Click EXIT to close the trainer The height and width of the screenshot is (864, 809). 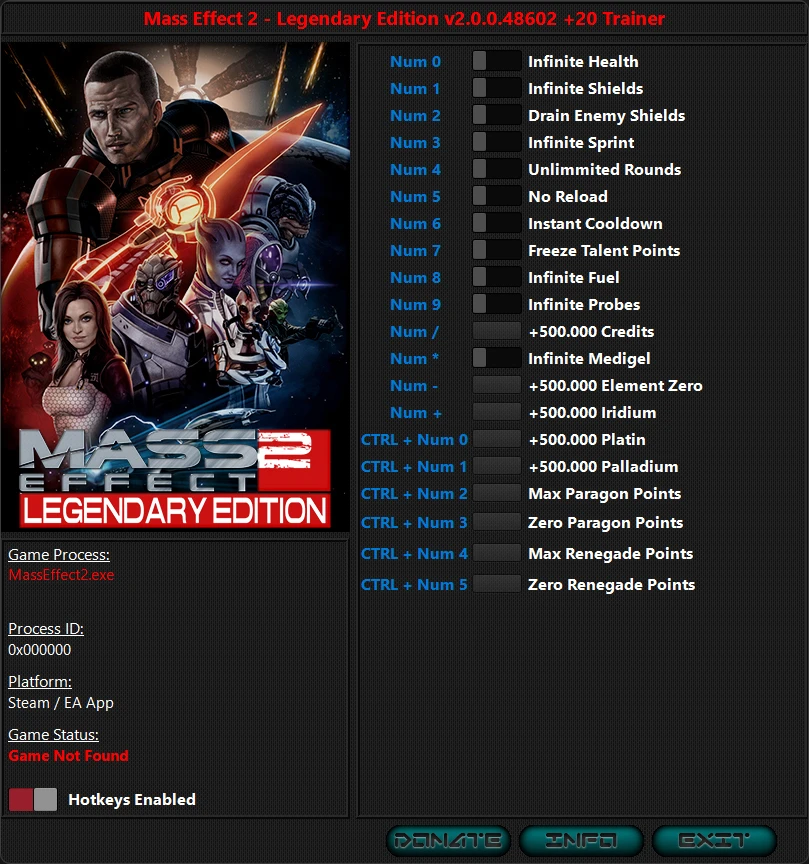coord(714,840)
